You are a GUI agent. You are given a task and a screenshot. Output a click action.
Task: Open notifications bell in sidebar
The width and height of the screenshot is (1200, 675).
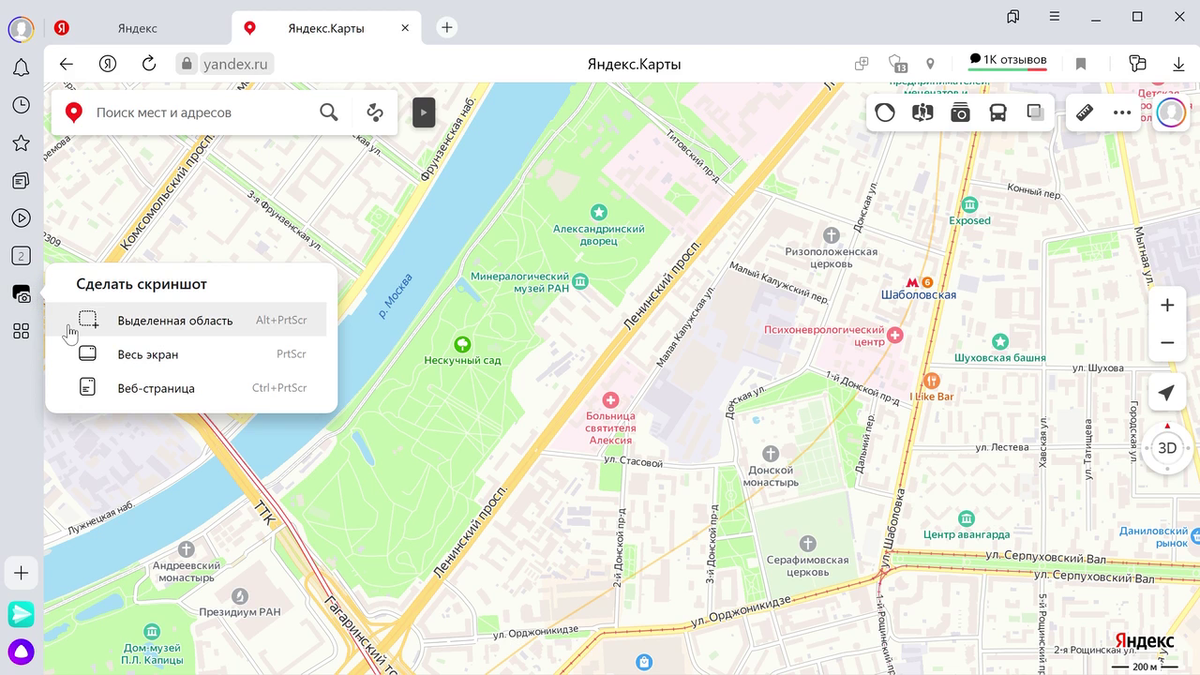(21, 68)
